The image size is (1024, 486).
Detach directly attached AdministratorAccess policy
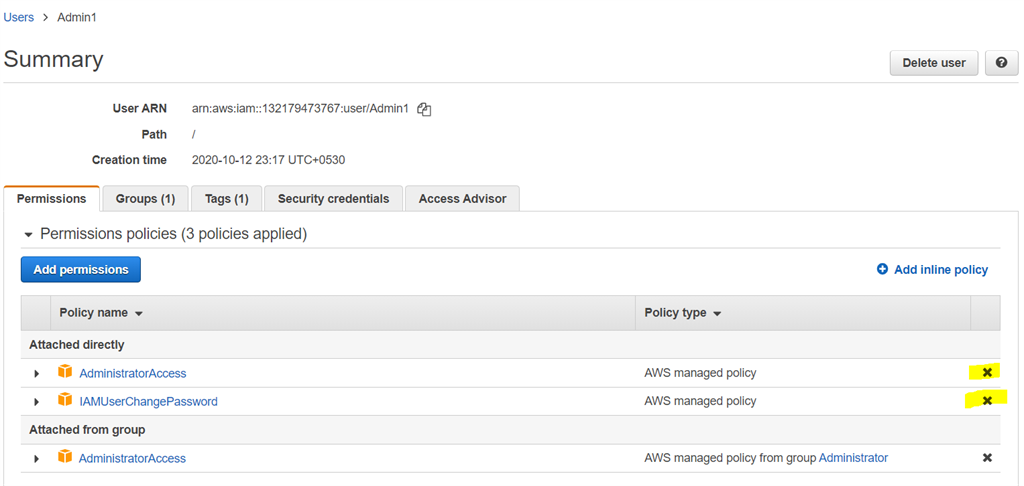(987, 372)
